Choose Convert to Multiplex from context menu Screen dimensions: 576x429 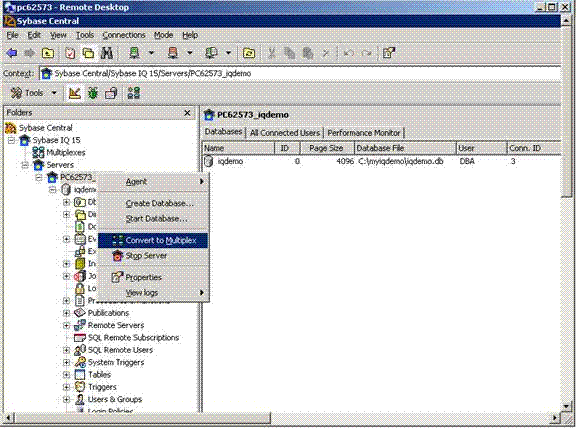pos(153,241)
